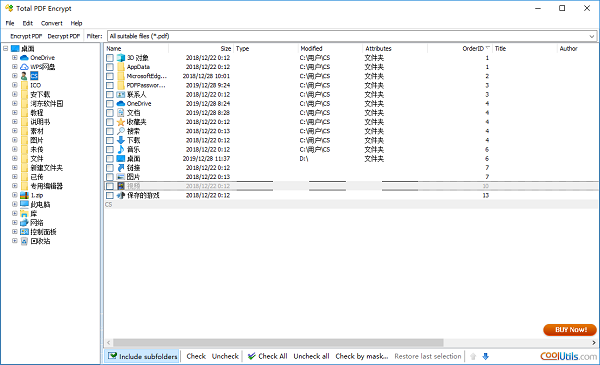Tick the checkbox for AppData

click(x=110, y=67)
